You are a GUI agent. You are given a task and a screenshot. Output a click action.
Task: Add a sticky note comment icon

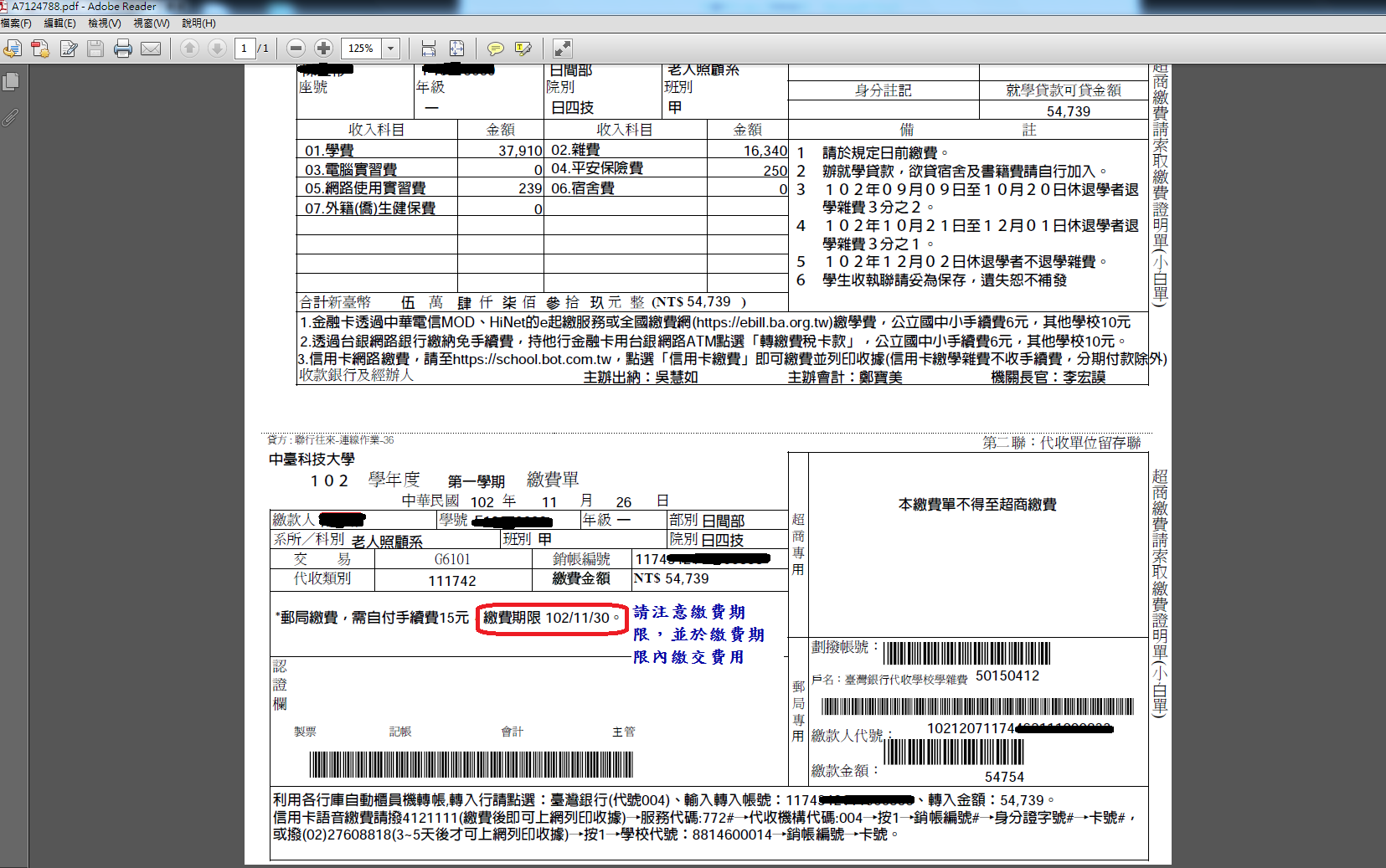pos(496,49)
